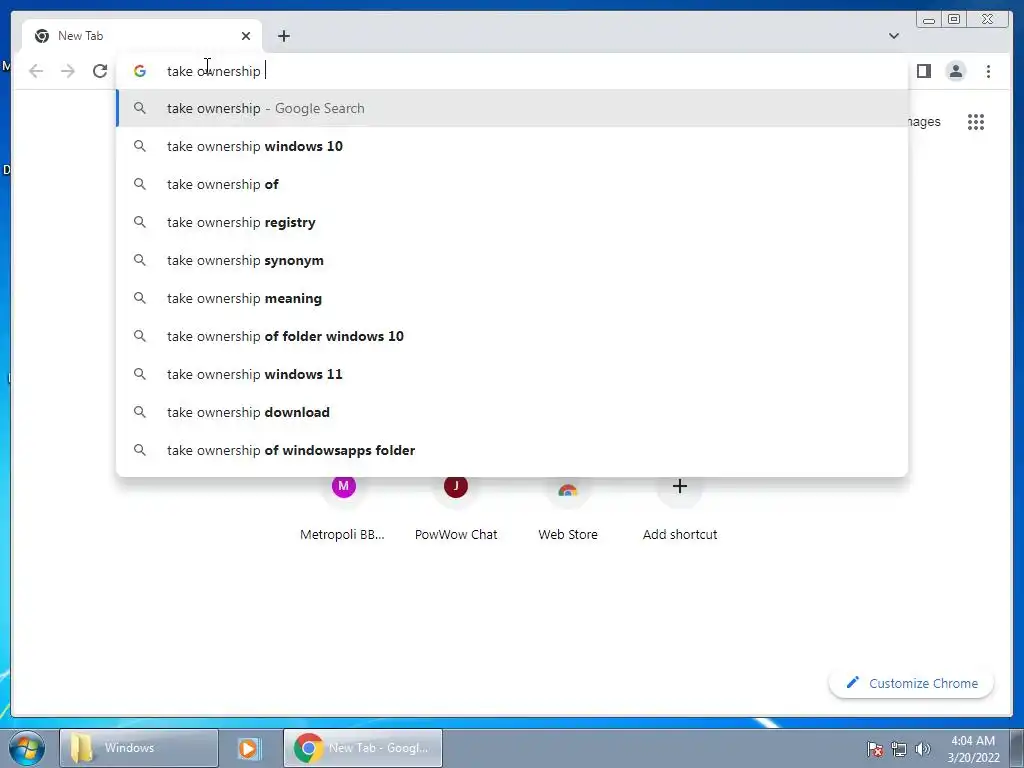Click search icon beside 'synonym' suggestion

click(140, 260)
